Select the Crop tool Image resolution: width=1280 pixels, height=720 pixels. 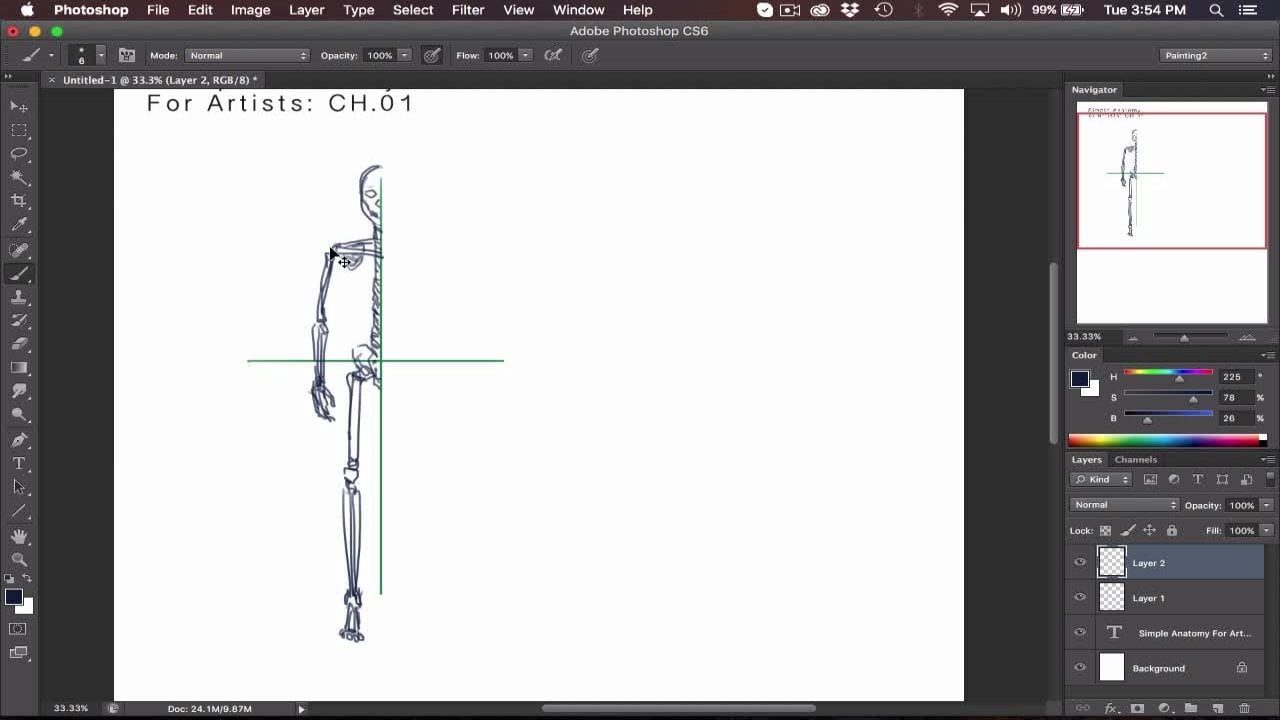(19, 201)
